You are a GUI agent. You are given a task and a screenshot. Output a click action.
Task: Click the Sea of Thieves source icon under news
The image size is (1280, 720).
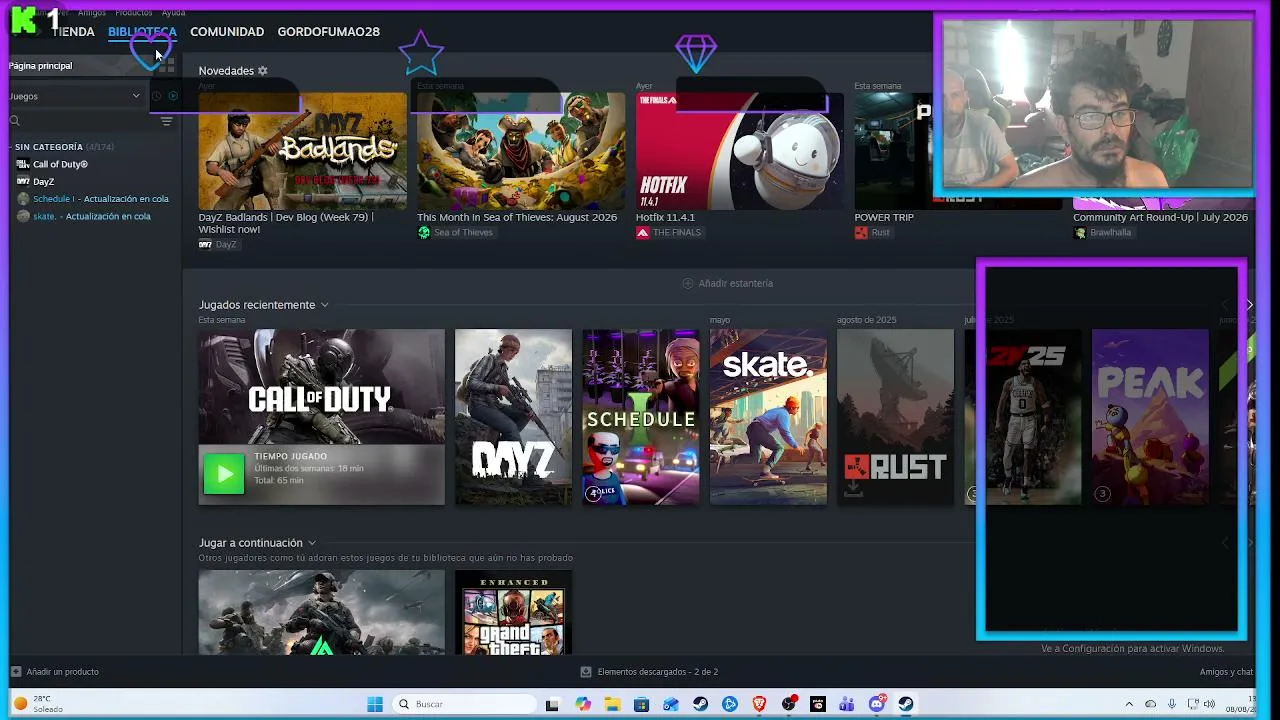[x=424, y=233]
